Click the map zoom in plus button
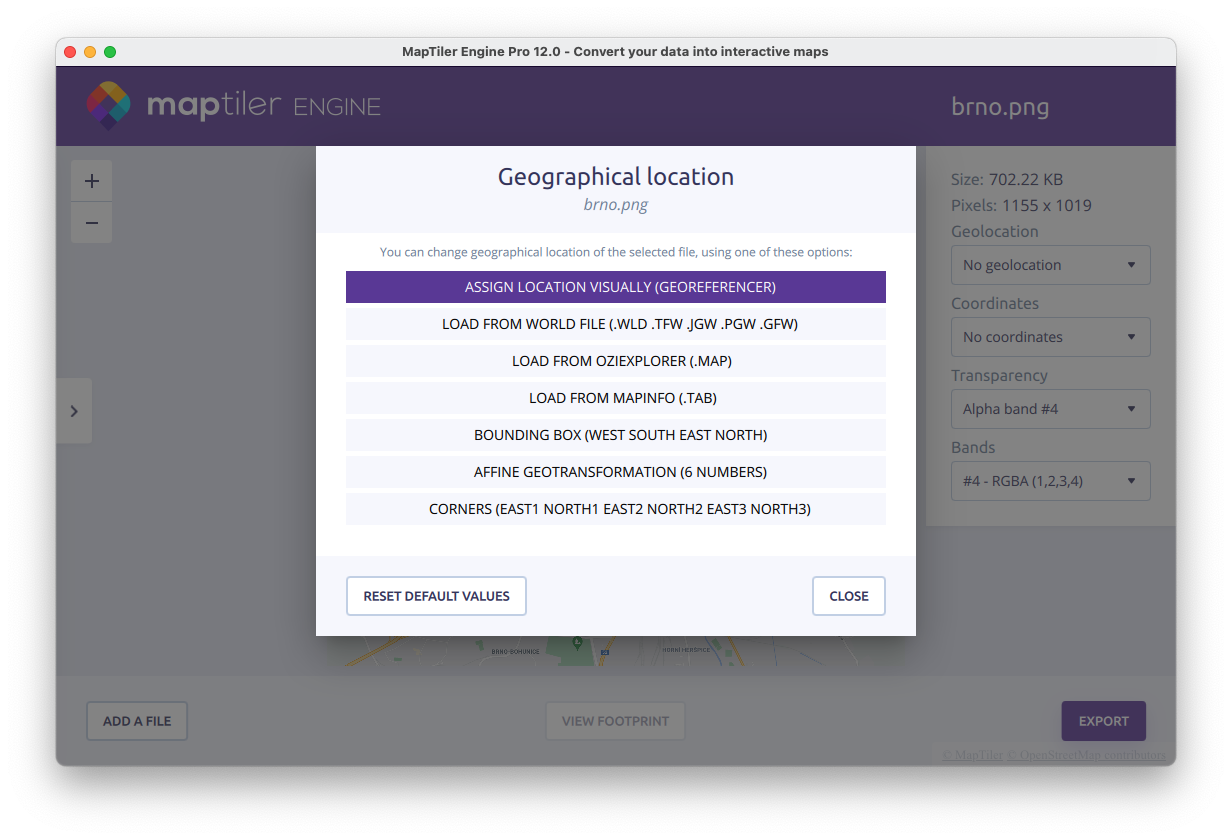This screenshot has height=840, width=1232. tap(92, 181)
